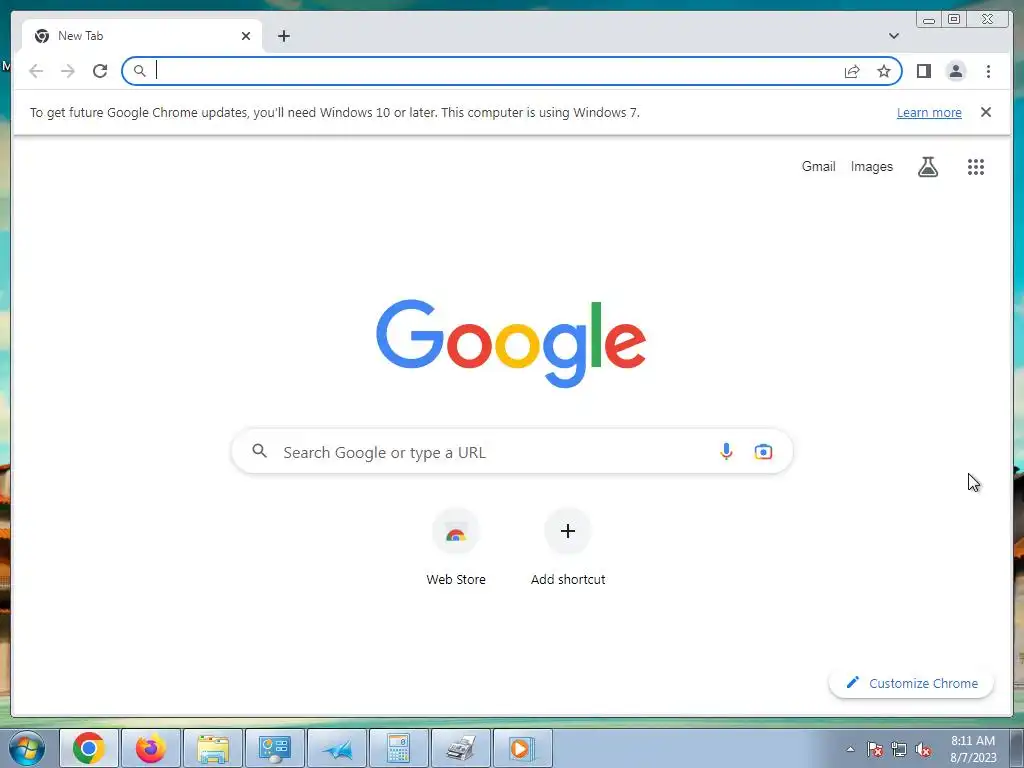
Task: Open the Control Panel taskbar icon
Action: point(275,748)
